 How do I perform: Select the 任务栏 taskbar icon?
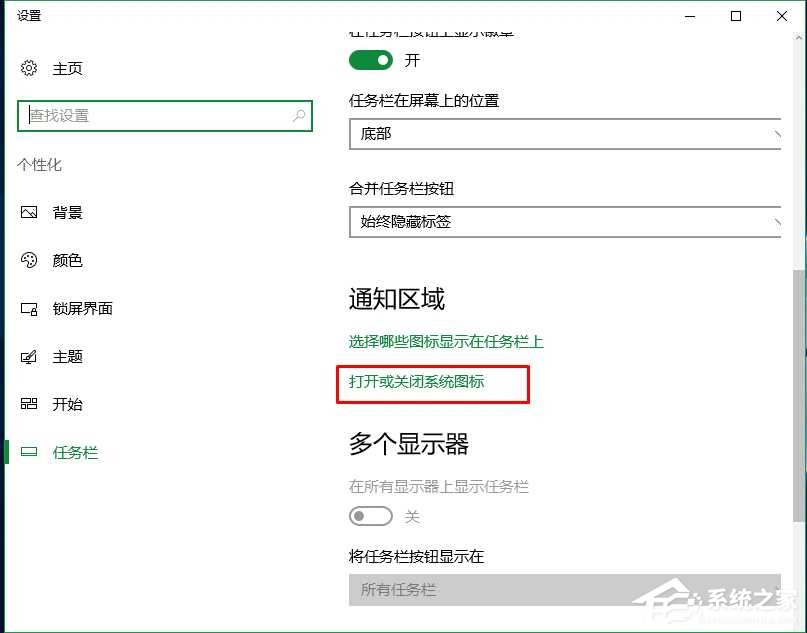tap(31, 452)
